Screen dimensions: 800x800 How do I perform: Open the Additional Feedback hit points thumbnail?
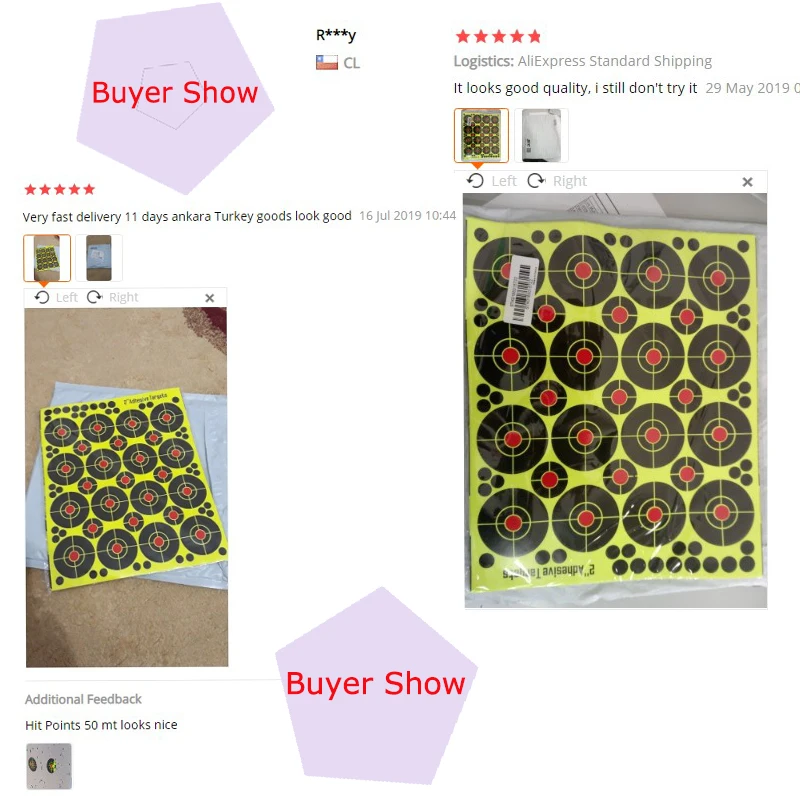(x=49, y=766)
